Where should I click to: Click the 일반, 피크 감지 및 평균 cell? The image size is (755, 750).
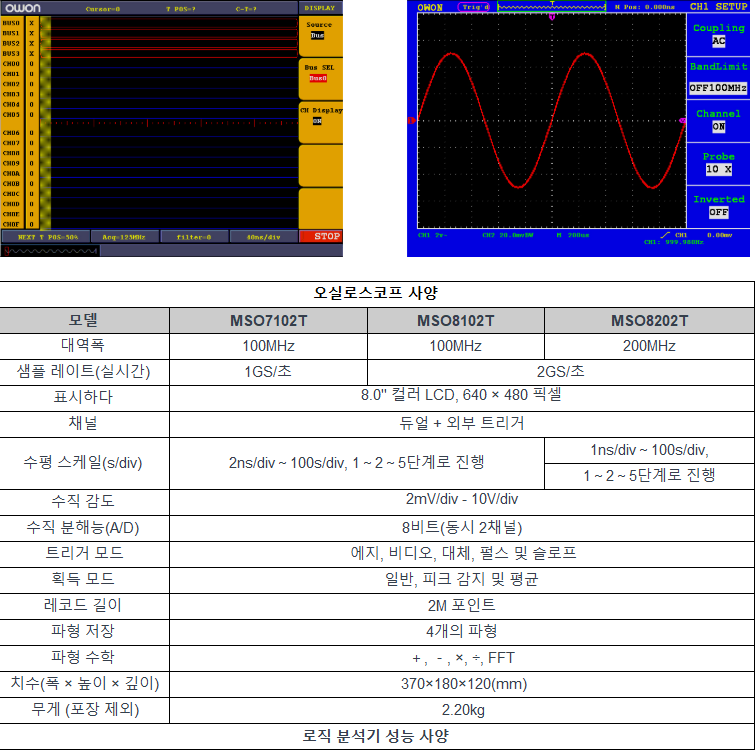(461, 579)
